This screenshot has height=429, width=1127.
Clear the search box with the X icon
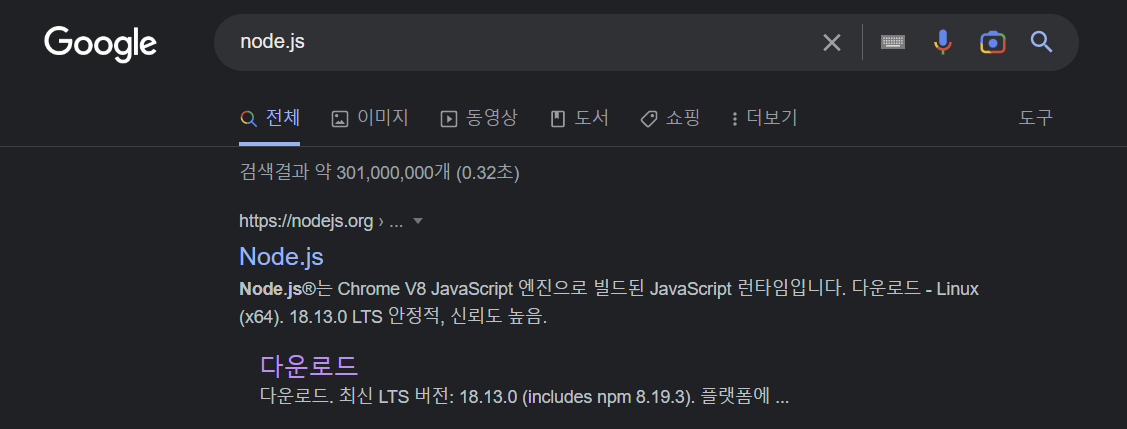(x=832, y=43)
